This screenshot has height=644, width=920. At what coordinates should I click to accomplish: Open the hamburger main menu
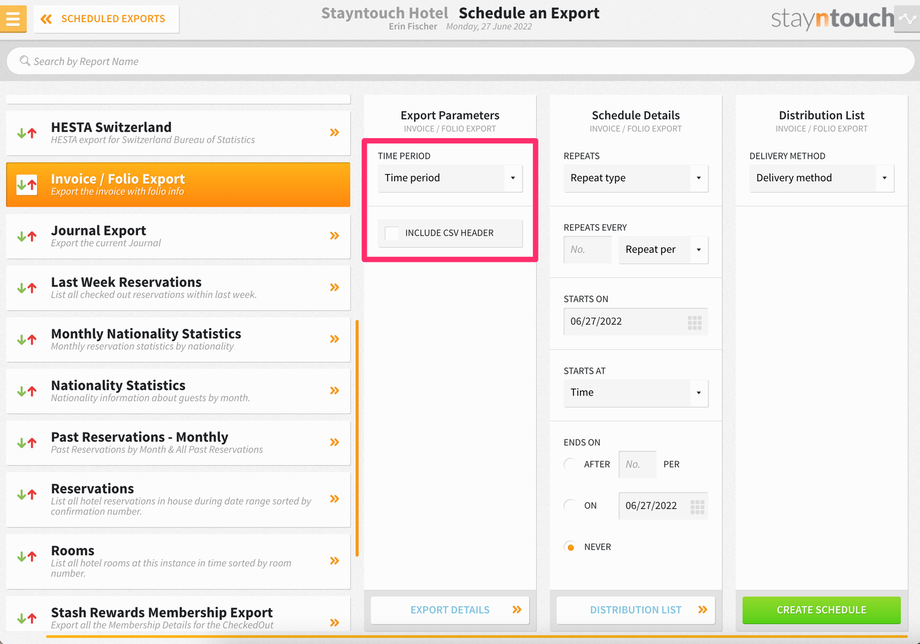click(12, 18)
